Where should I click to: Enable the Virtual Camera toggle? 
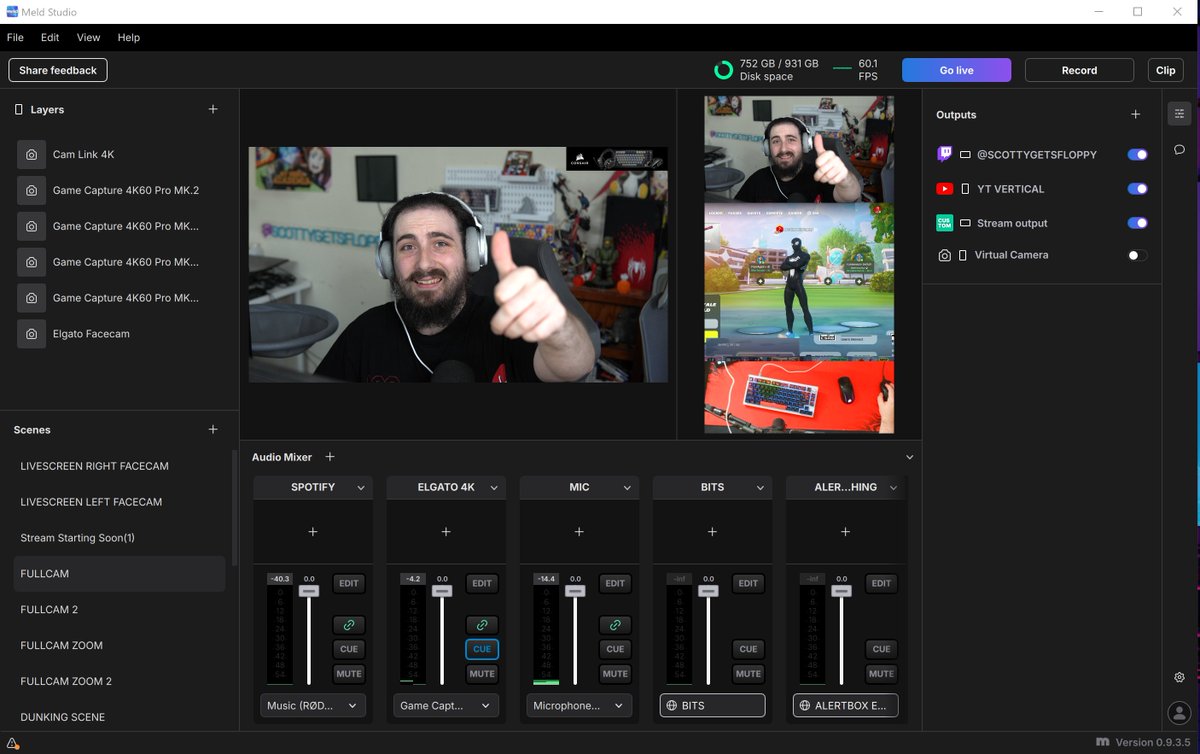click(1137, 255)
